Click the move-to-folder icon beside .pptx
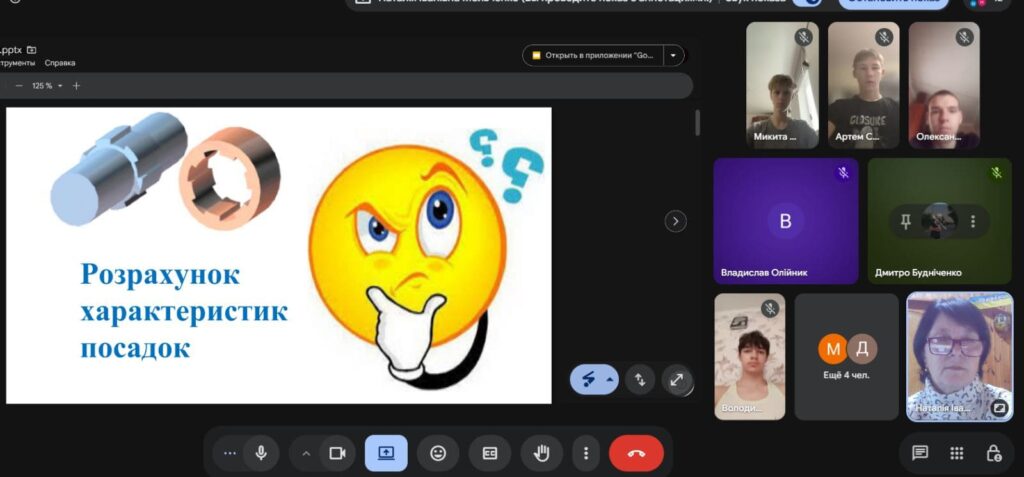 31,50
